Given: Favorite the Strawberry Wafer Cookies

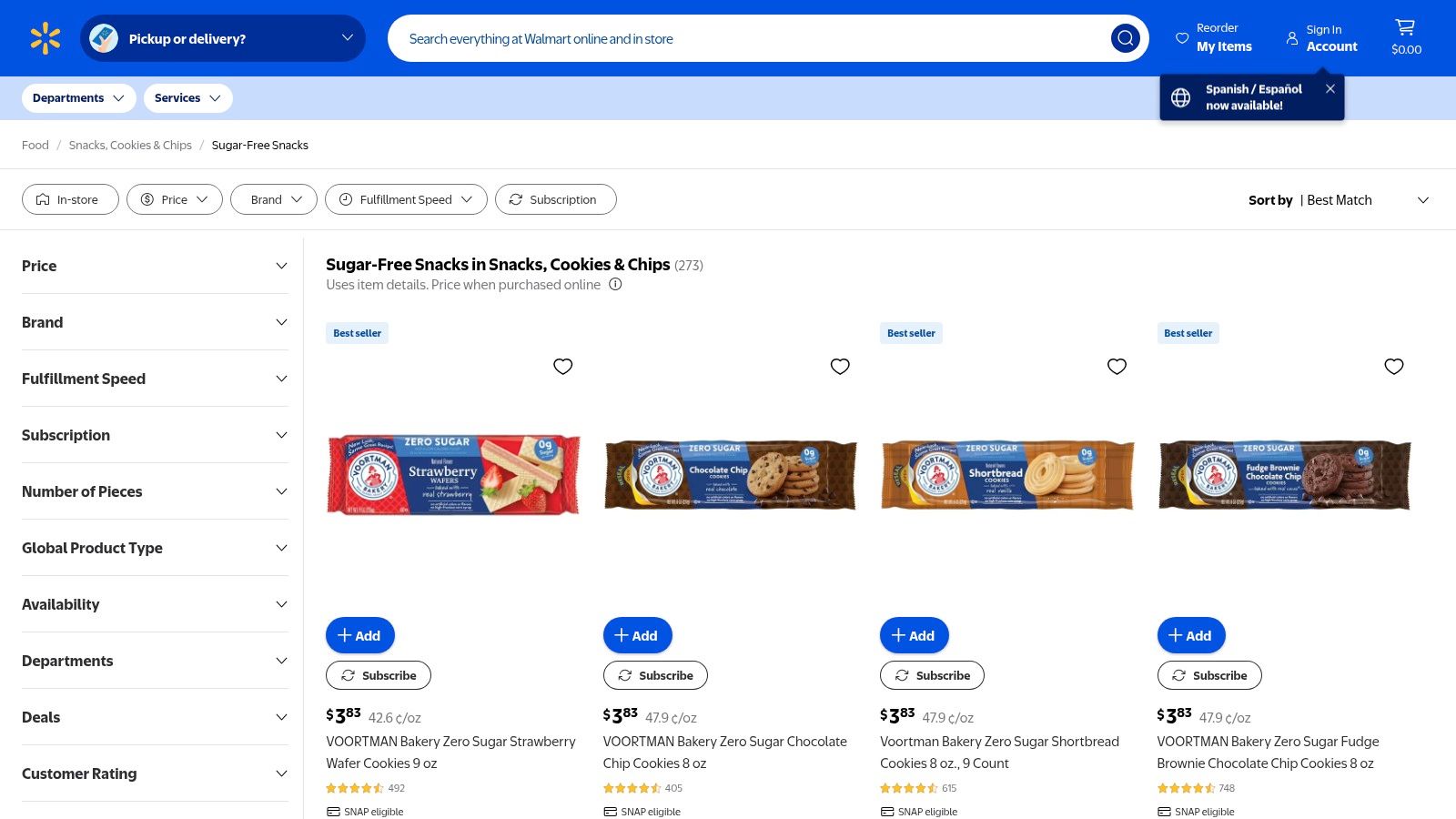Looking at the screenshot, I should [562, 367].
